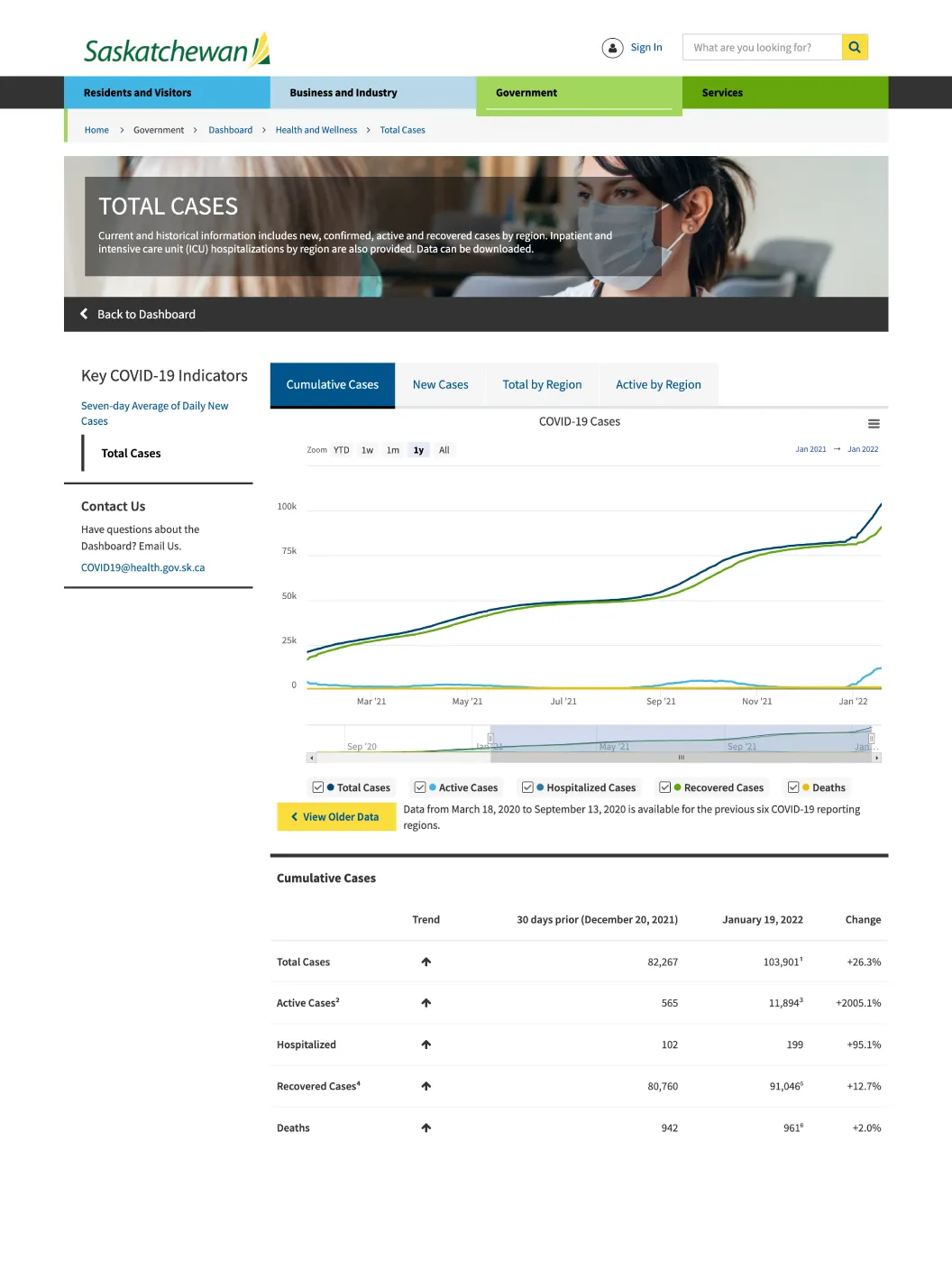The width and height of the screenshot is (952, 1270).
Task: Click the upward trend arrow for Deaths
Action: tap(426, 1127)
